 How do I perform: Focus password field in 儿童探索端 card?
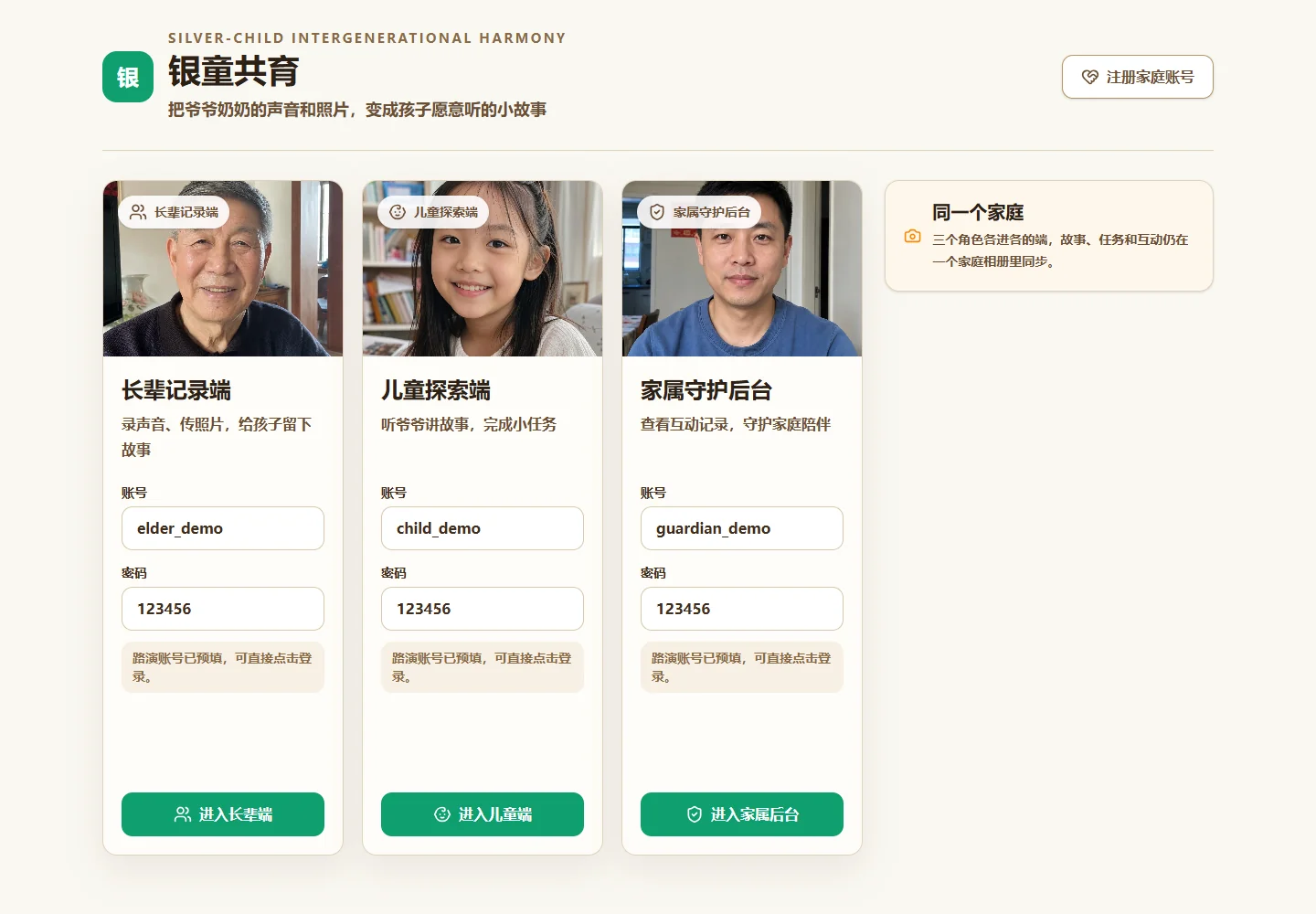(x=483, y=609)
